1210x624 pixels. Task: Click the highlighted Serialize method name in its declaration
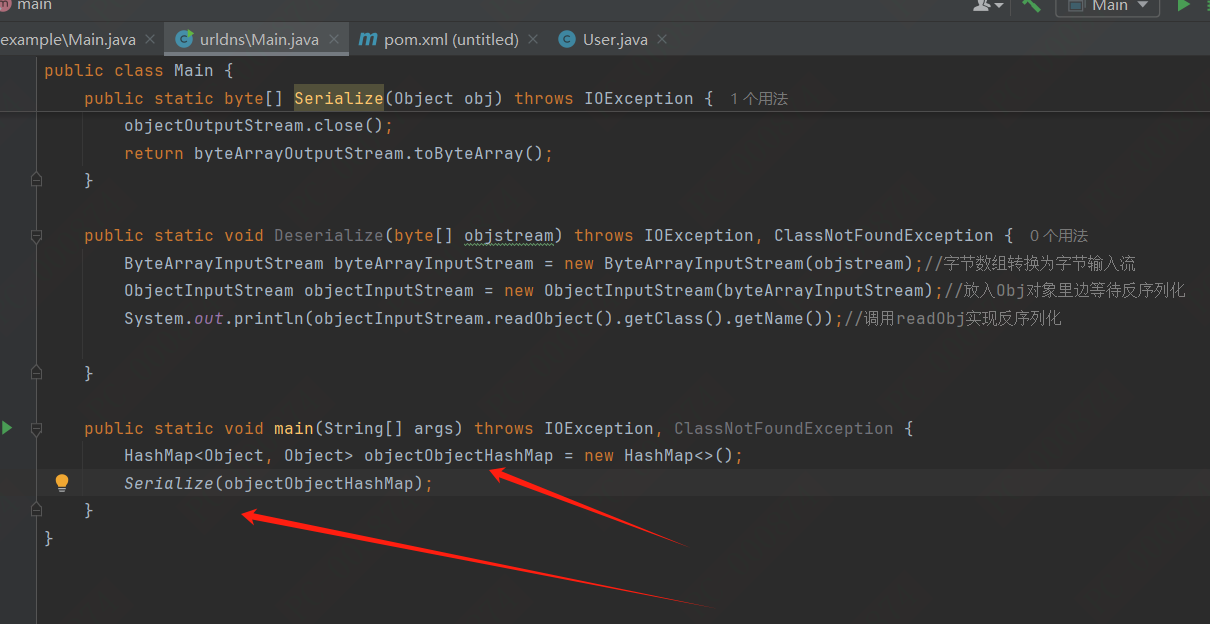[x=339, y=98]
